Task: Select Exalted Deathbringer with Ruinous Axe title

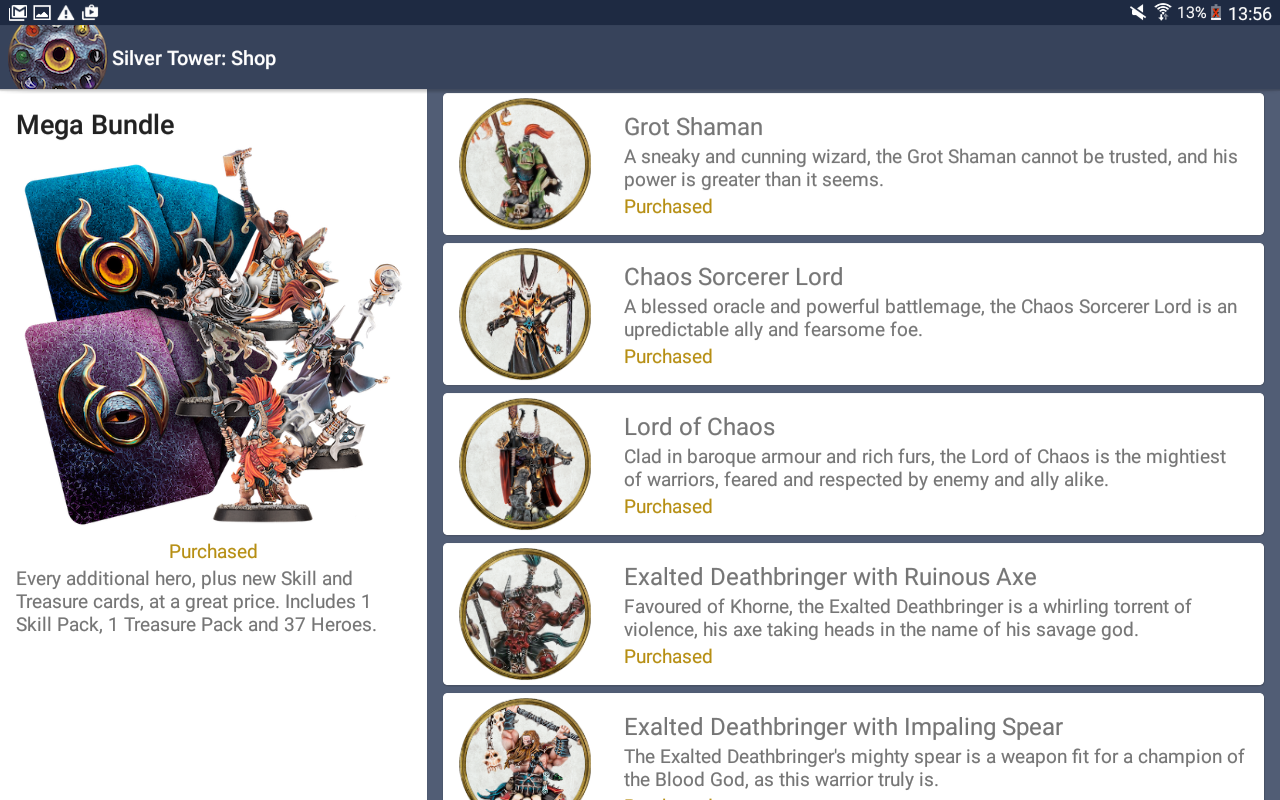Action: (x=830, y=577)
